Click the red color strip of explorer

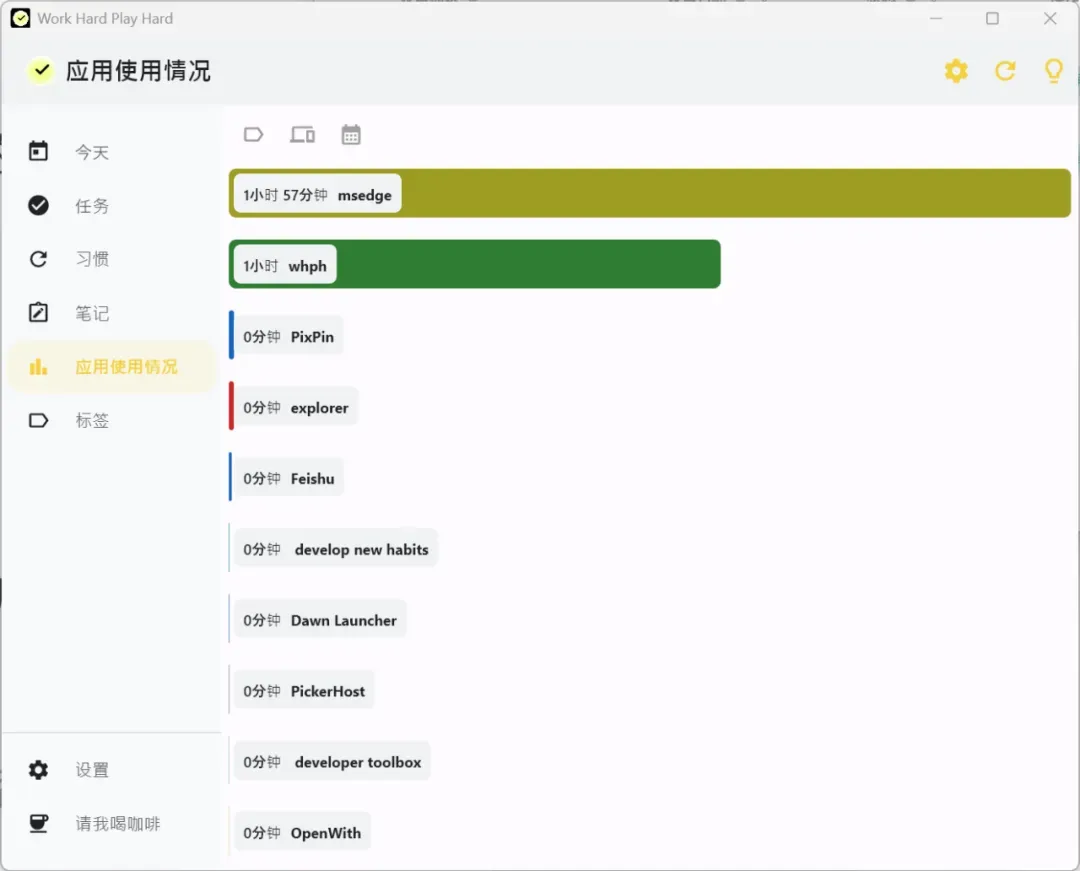pyautogui.click(x=231, y=406)
